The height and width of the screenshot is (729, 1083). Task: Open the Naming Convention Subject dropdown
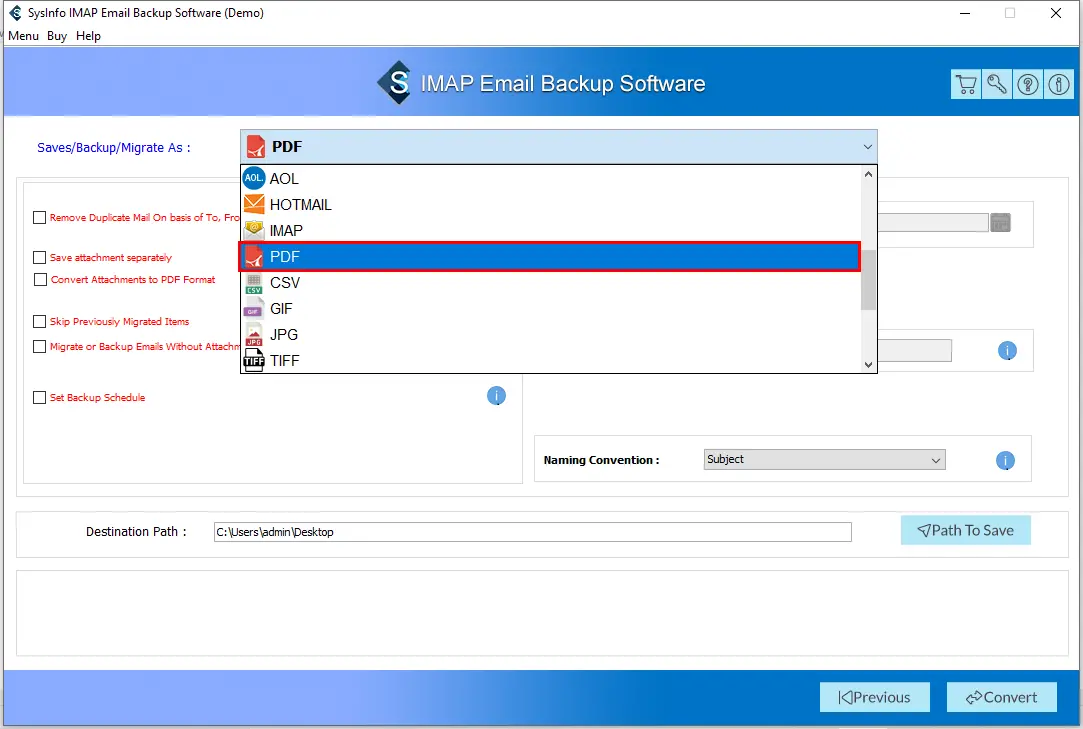824,460
